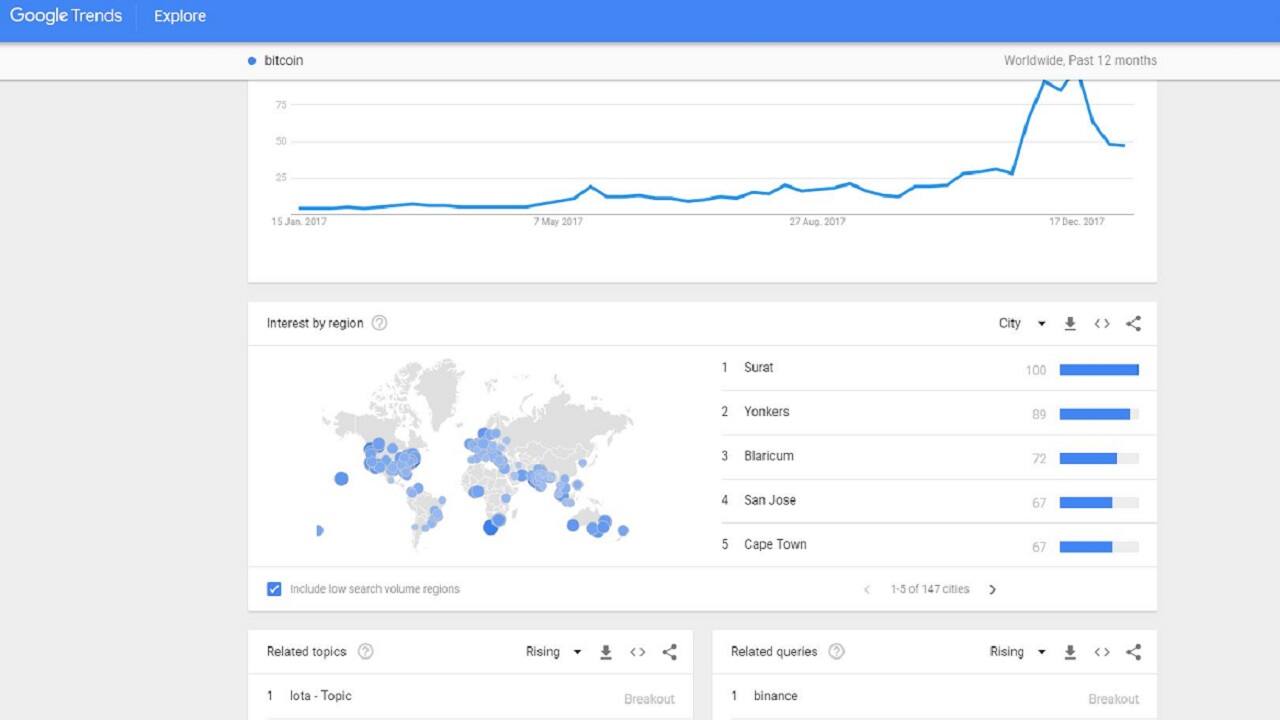The height and width of the screenshot is (720, 1280).
Task: Open the Iota - Topic related entry
Action: [x=320, y=696]
